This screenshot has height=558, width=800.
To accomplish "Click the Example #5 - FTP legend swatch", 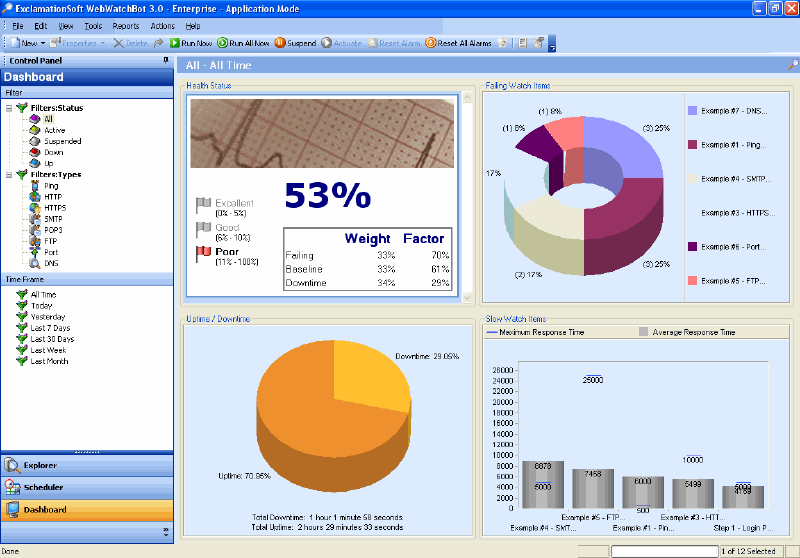I will [x=692, y=281].
